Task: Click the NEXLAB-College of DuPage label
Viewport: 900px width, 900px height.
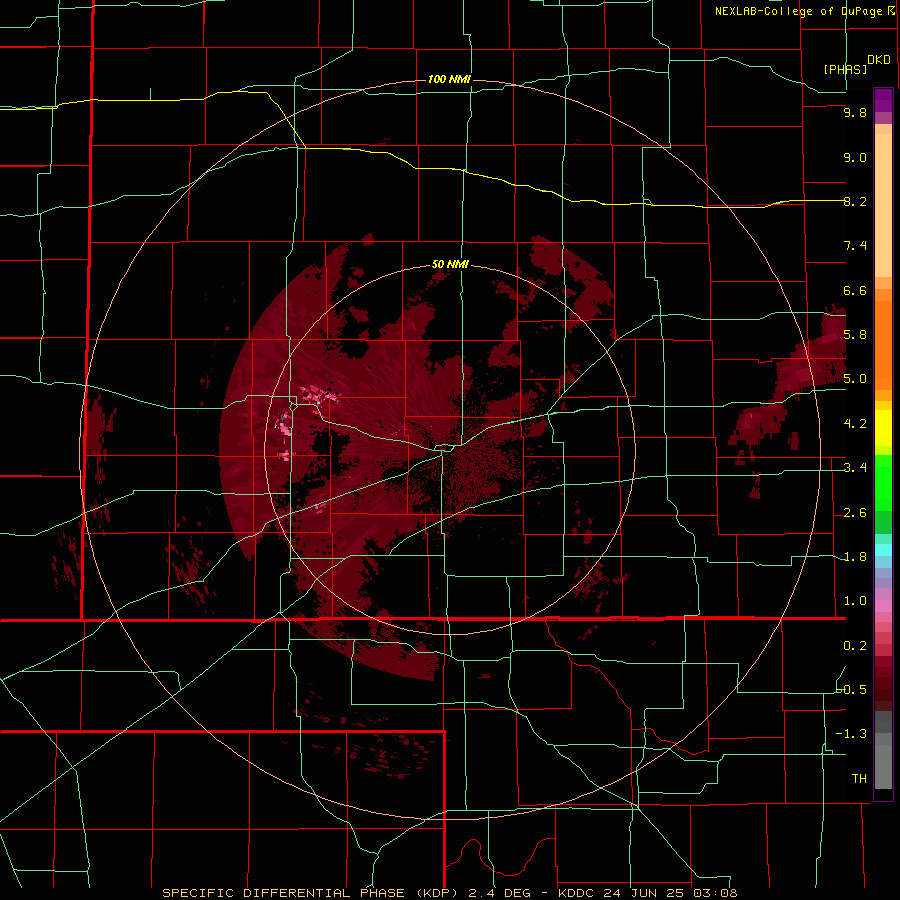Action: [x=800, y=11]
